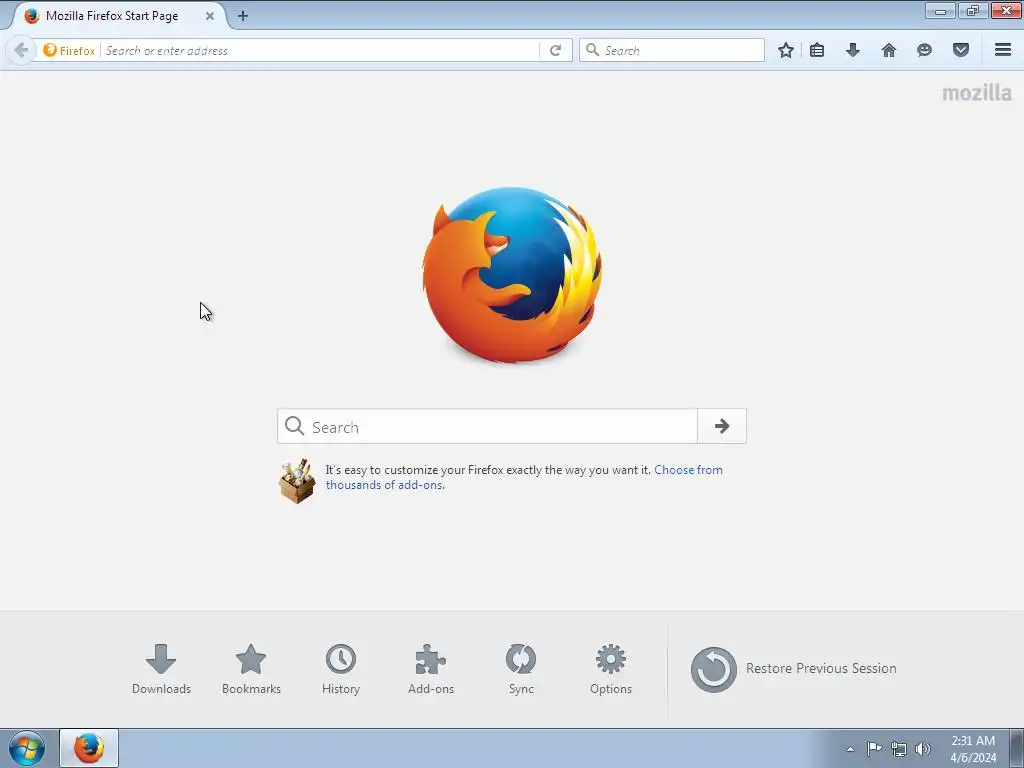
Task: Open Add-ons from the bottom launcher
Action: (x=430, y=669)
